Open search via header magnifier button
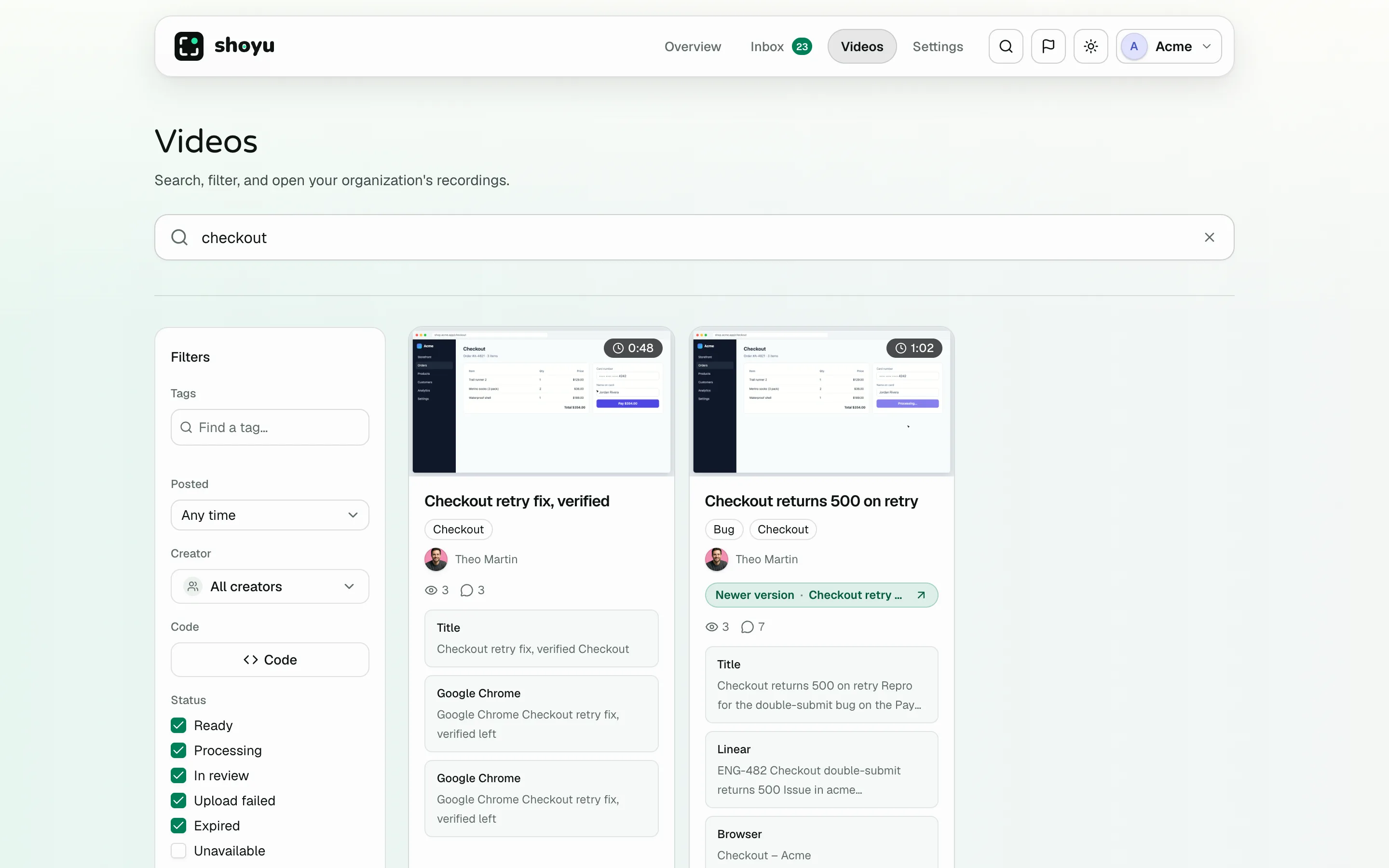The width and height of the screenshot is (1389, 868). [1006, 46]
